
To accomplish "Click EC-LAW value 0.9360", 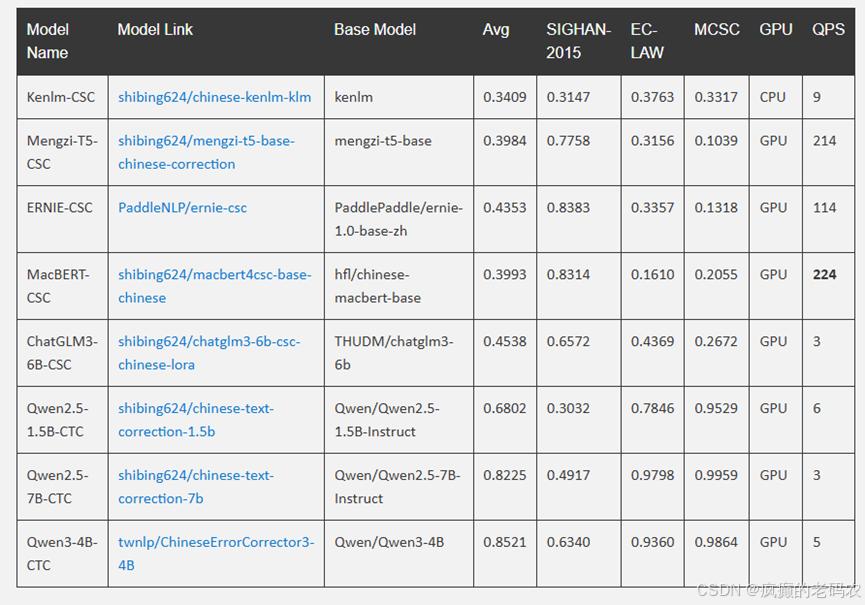I will [653, 542].
